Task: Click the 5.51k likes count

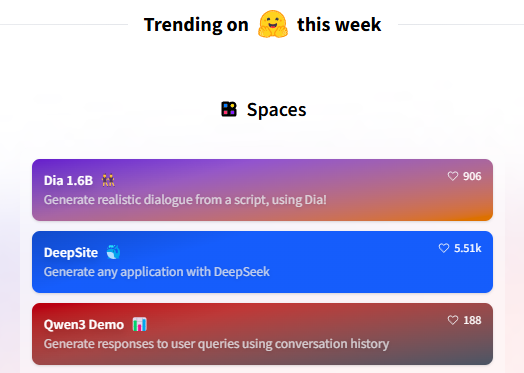Action: click(468, 248)
